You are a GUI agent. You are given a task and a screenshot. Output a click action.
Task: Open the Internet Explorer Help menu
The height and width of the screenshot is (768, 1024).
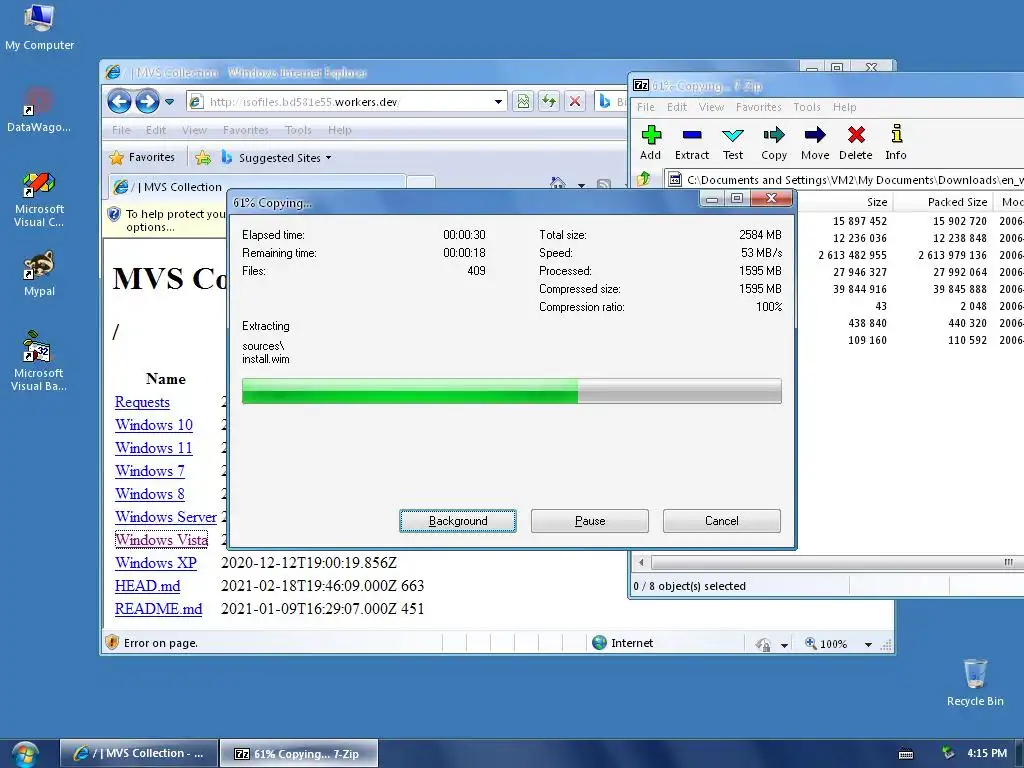[340, 130]
